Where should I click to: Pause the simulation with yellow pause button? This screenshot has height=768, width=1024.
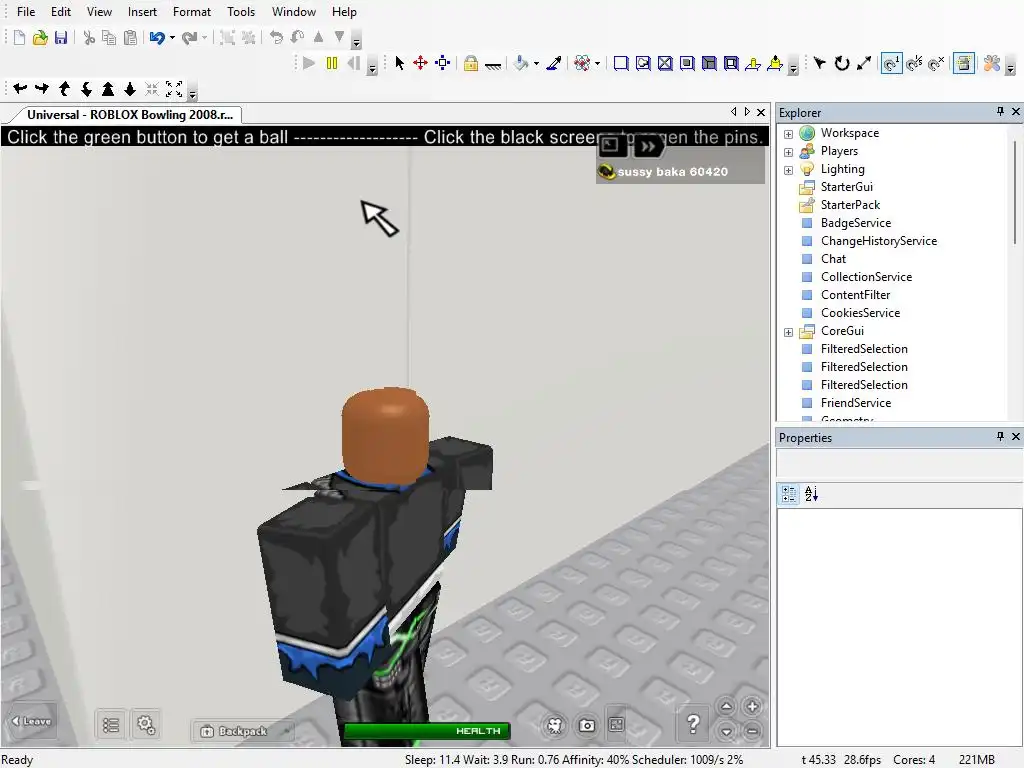click(x=332, y=63)
